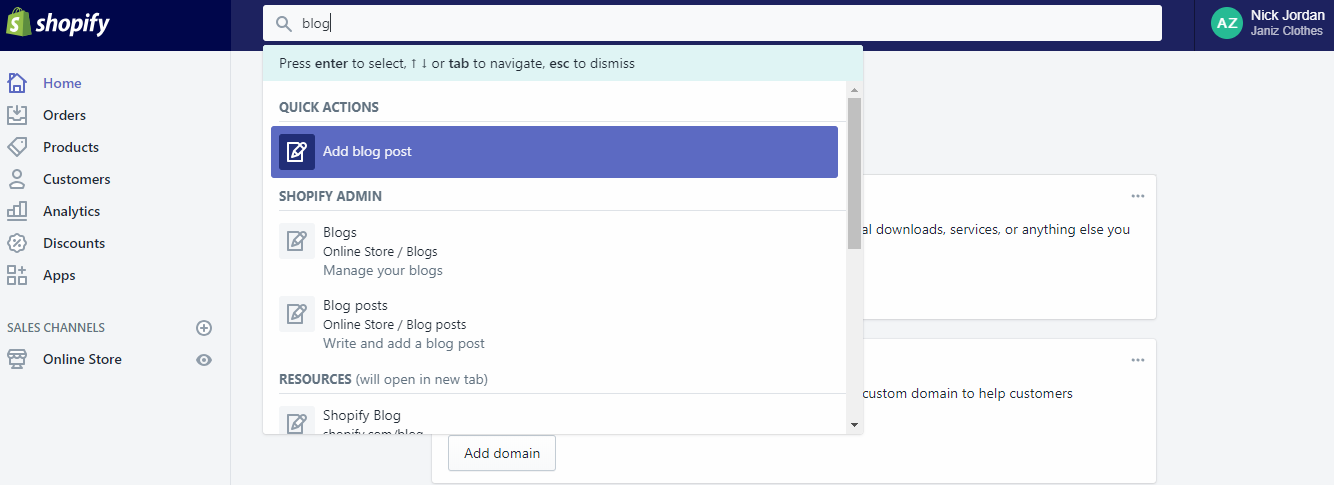Click the icon beside Blog posts result
This screenshot has width=1334, height=485.
point(297,314)
